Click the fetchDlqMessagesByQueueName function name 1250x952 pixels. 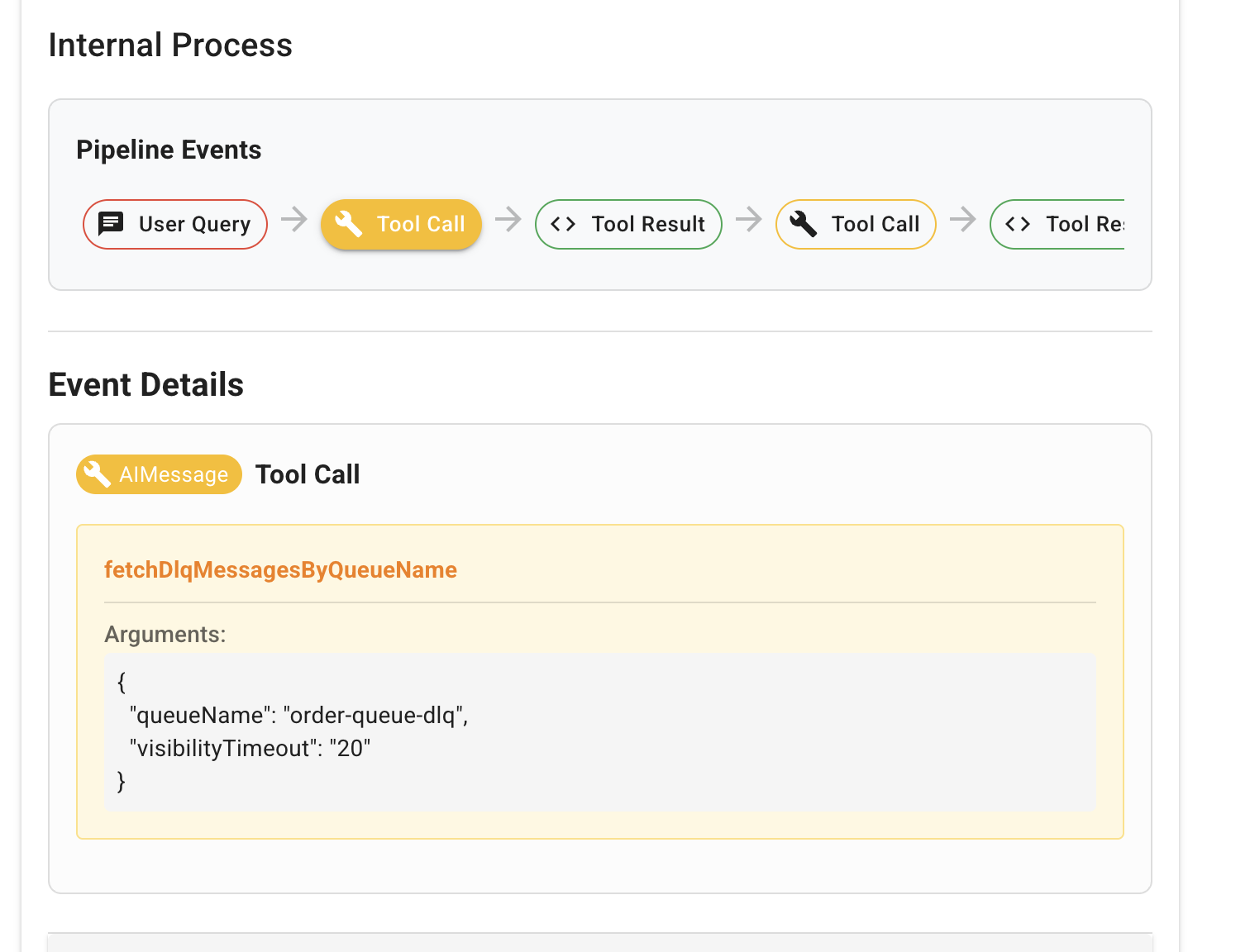pos(280,569)
